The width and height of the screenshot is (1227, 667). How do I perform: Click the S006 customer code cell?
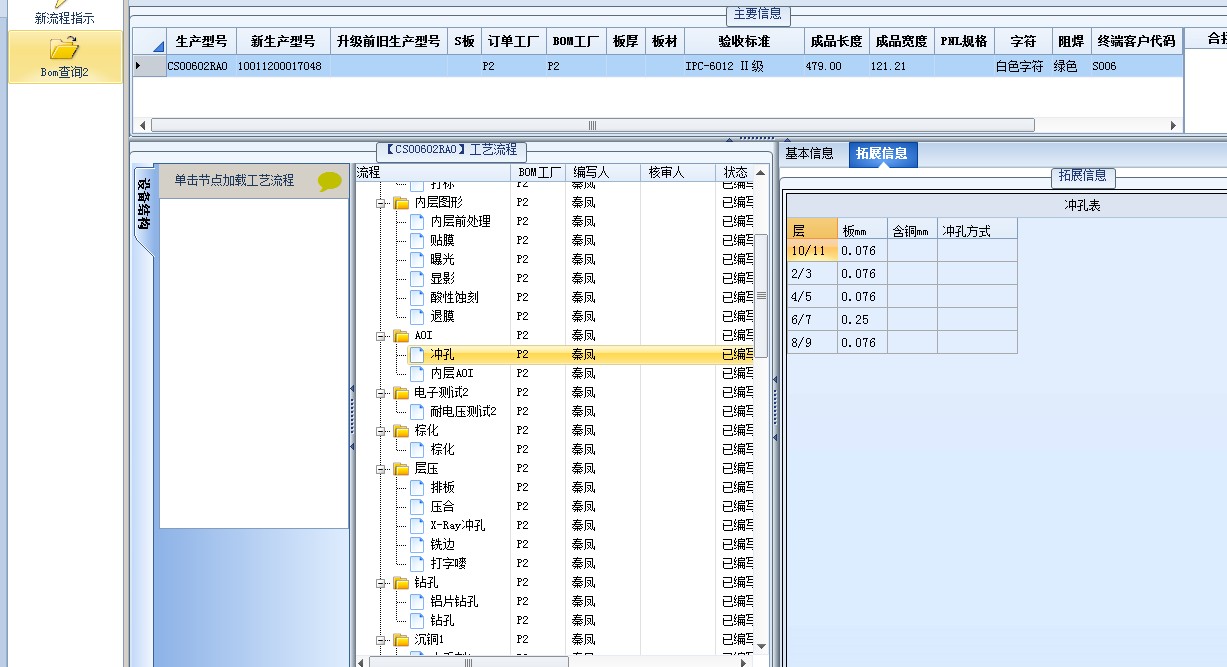[1136, 66]
